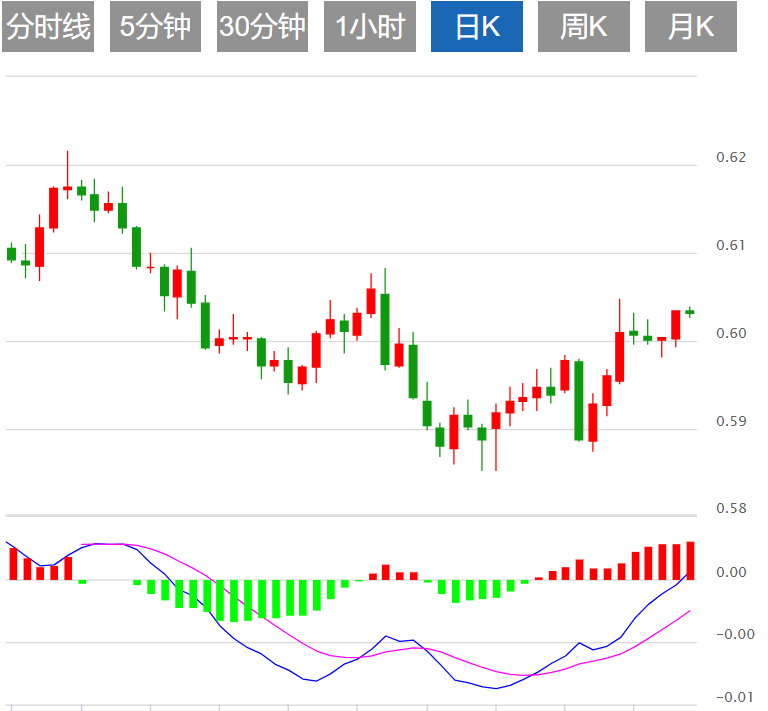This screenshot has width=768, height=711.
Task: Click the MACD 0.00 axis label
Action: [x=731, y=573]
